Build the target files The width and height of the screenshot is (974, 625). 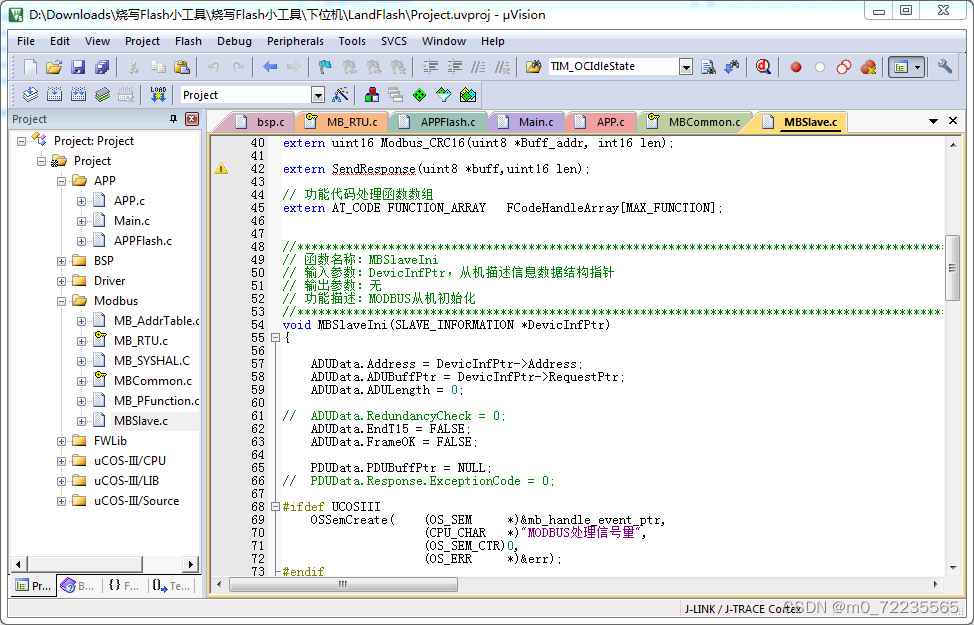point(54,94)
